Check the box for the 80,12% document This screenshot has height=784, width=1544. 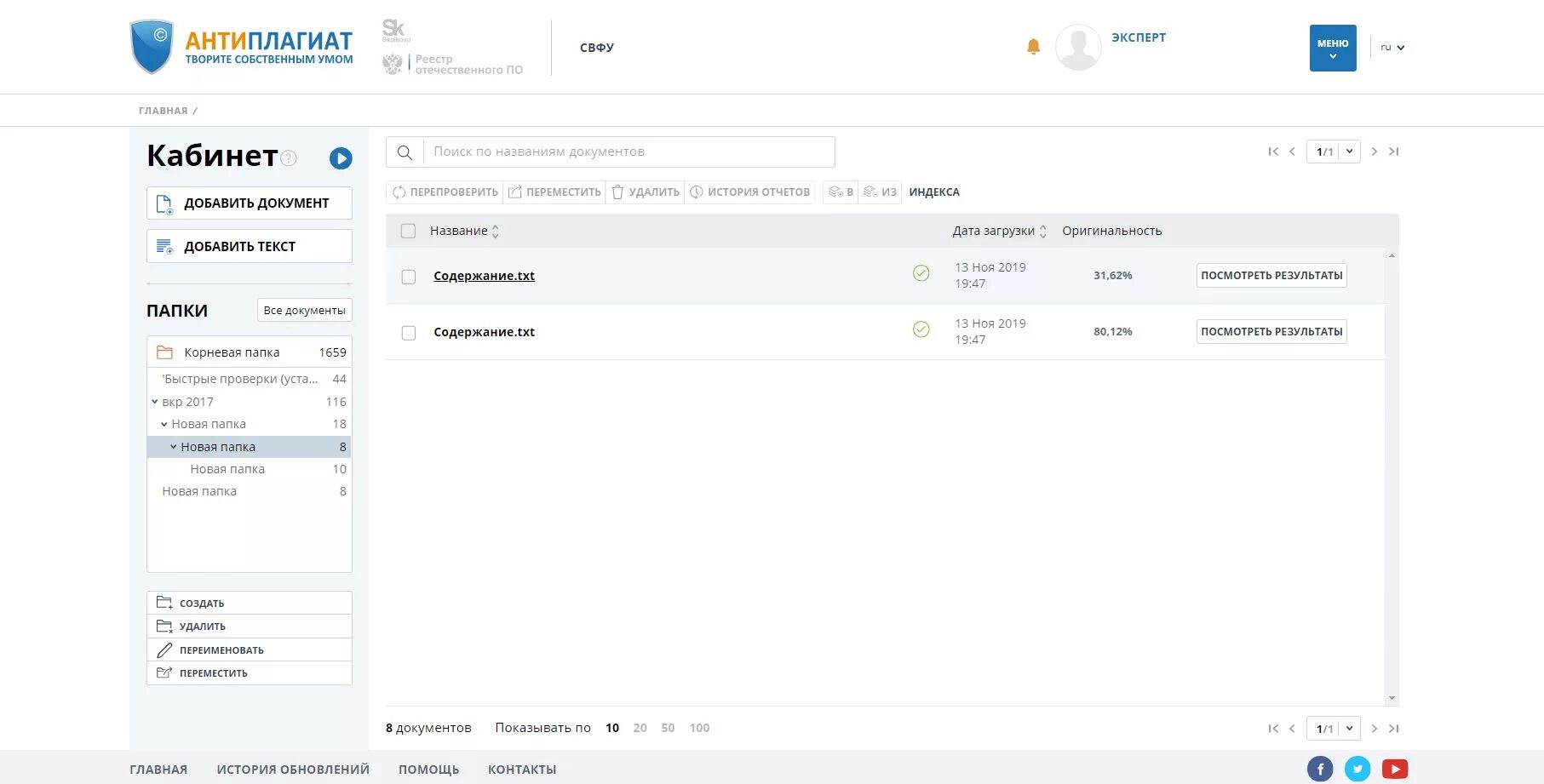tap(409, 333)
